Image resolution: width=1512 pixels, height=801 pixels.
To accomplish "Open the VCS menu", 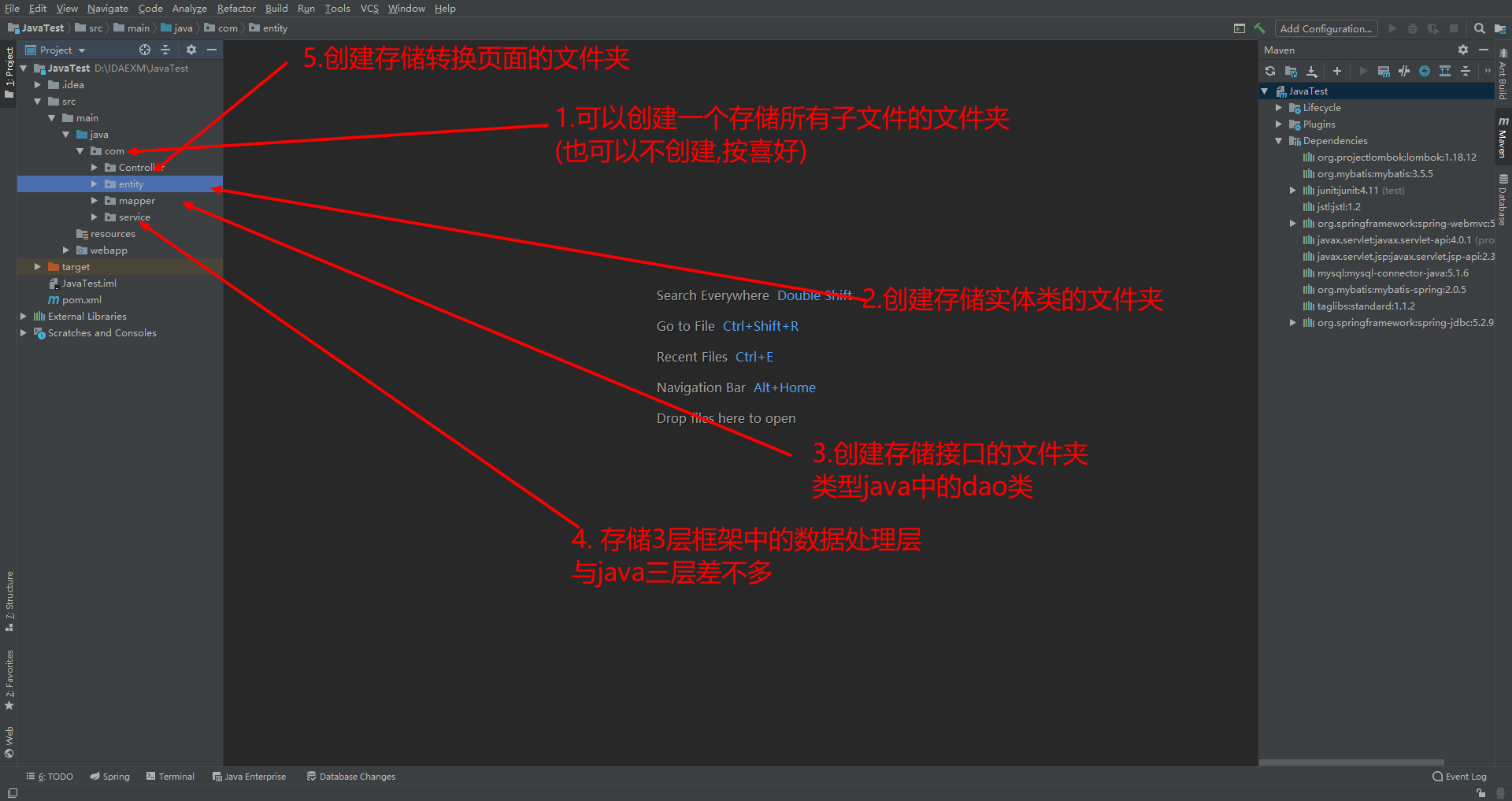I will (369, 9).
